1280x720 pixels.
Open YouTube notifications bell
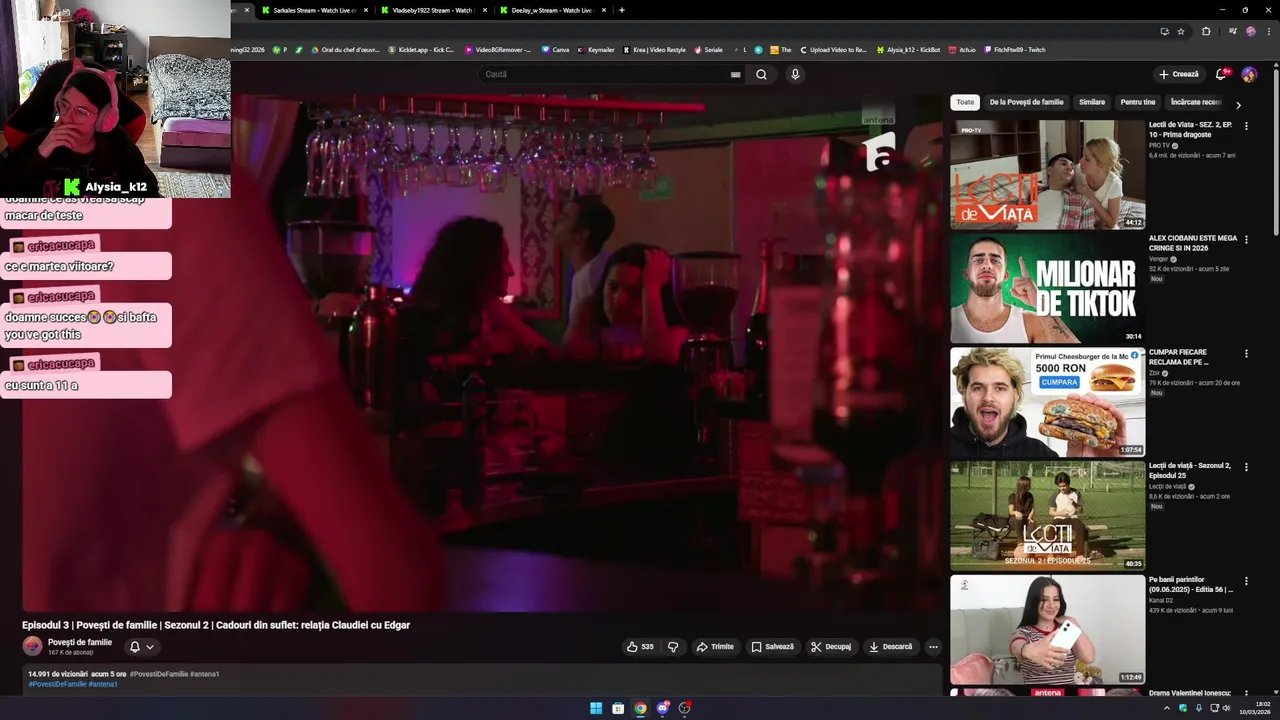tap(1221, 74)
